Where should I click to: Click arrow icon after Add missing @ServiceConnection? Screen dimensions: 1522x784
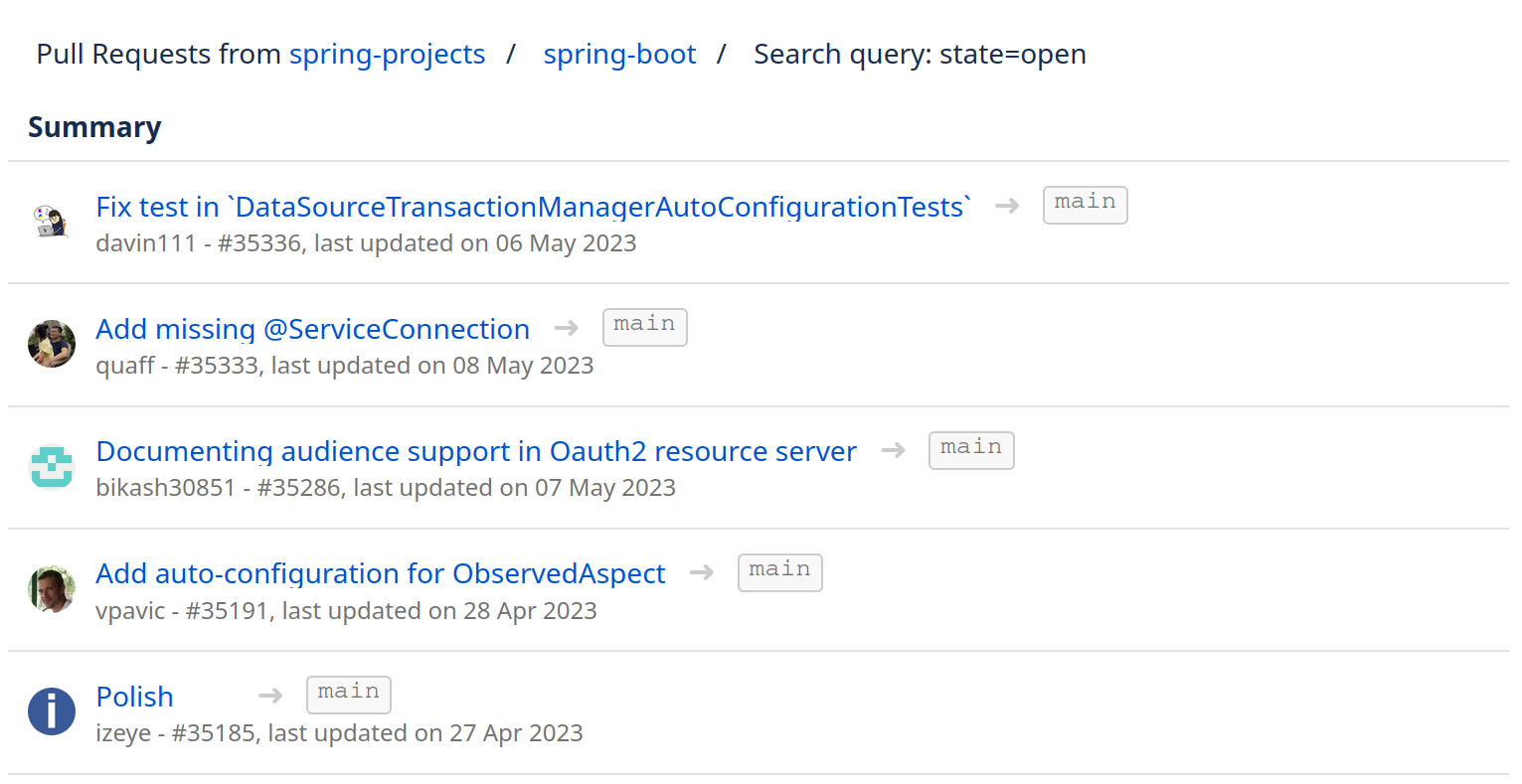[567, 328]
